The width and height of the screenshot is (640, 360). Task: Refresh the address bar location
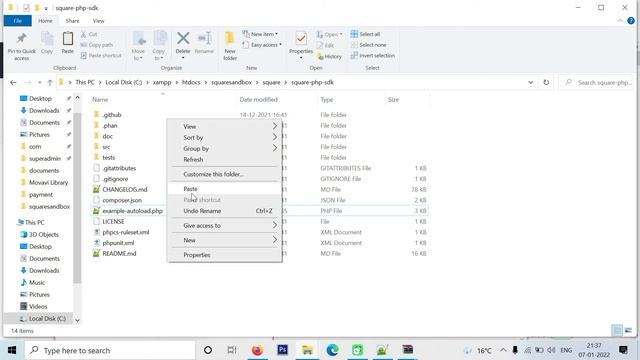[546, 82]
